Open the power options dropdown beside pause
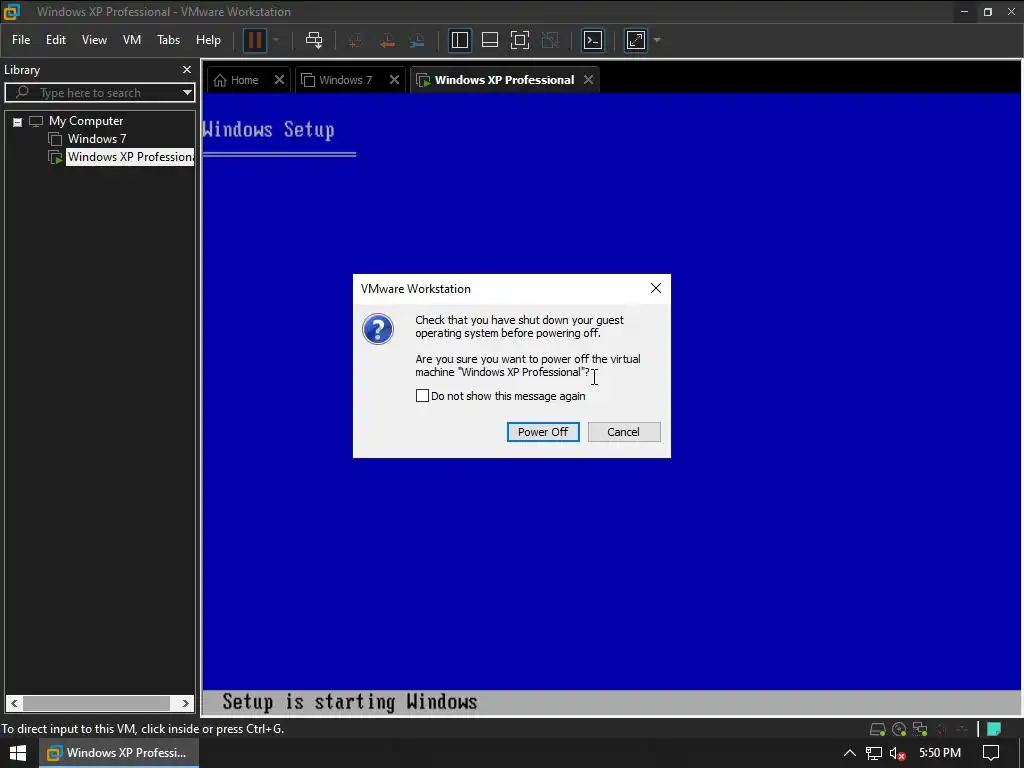1024x768 pixels. pyautogui.click(x=276, y=40)
